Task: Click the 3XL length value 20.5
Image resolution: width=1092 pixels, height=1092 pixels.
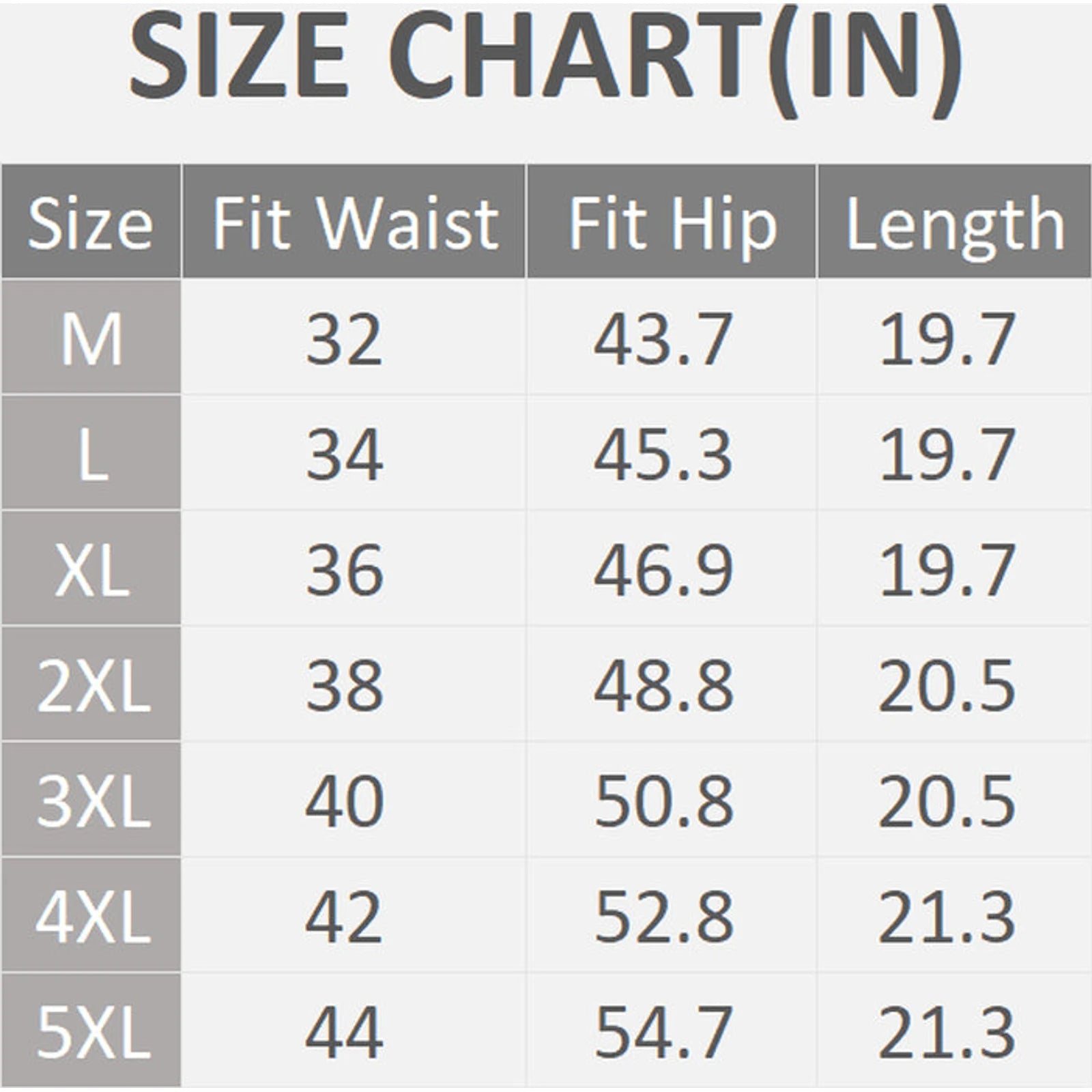Action: point(947,800)
